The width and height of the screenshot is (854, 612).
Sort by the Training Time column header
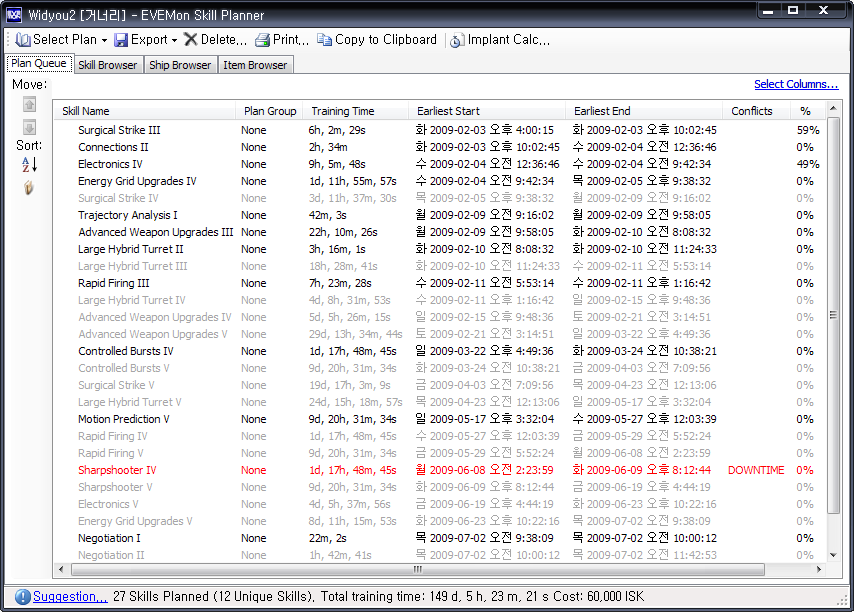356,111
